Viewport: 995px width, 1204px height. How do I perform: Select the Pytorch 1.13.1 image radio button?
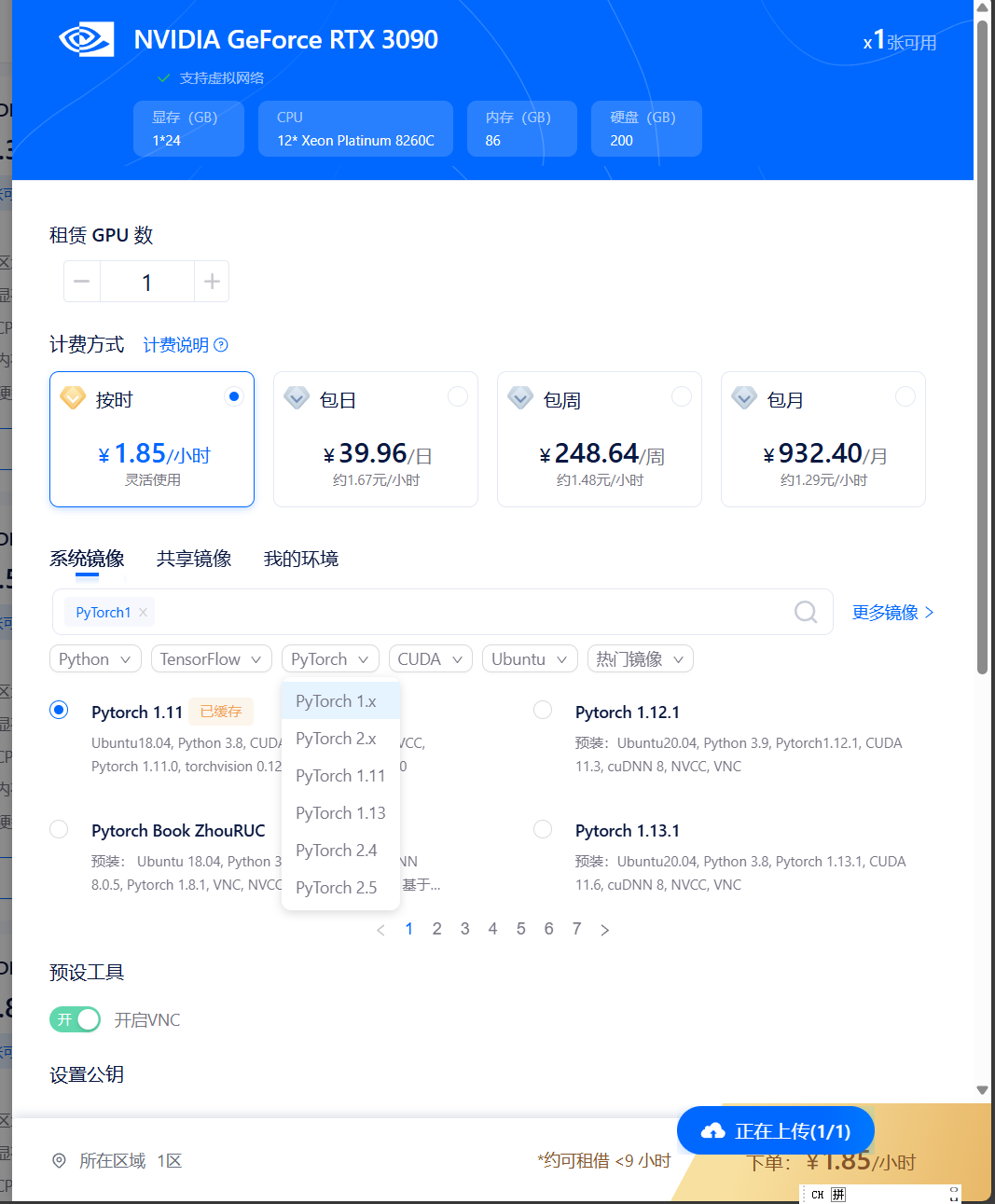click(543, 829)
